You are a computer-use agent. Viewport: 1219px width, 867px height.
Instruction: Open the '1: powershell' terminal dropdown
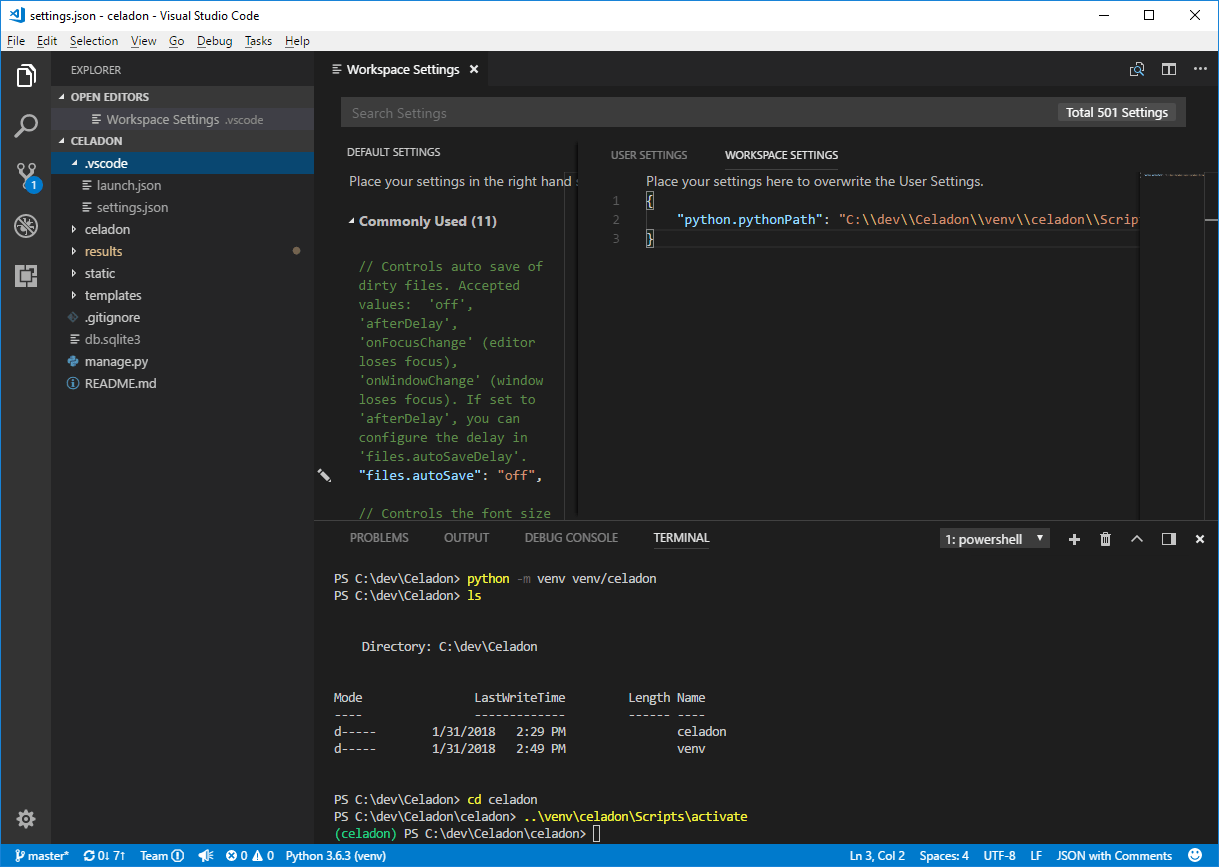tap(994, 537)
